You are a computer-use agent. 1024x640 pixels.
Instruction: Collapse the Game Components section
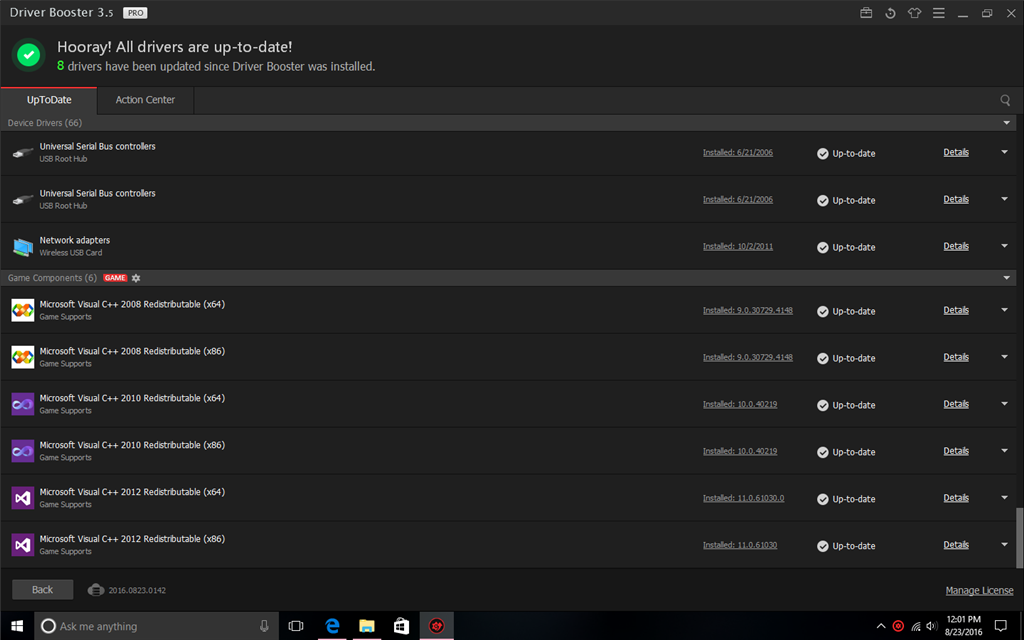(1006, 278)
